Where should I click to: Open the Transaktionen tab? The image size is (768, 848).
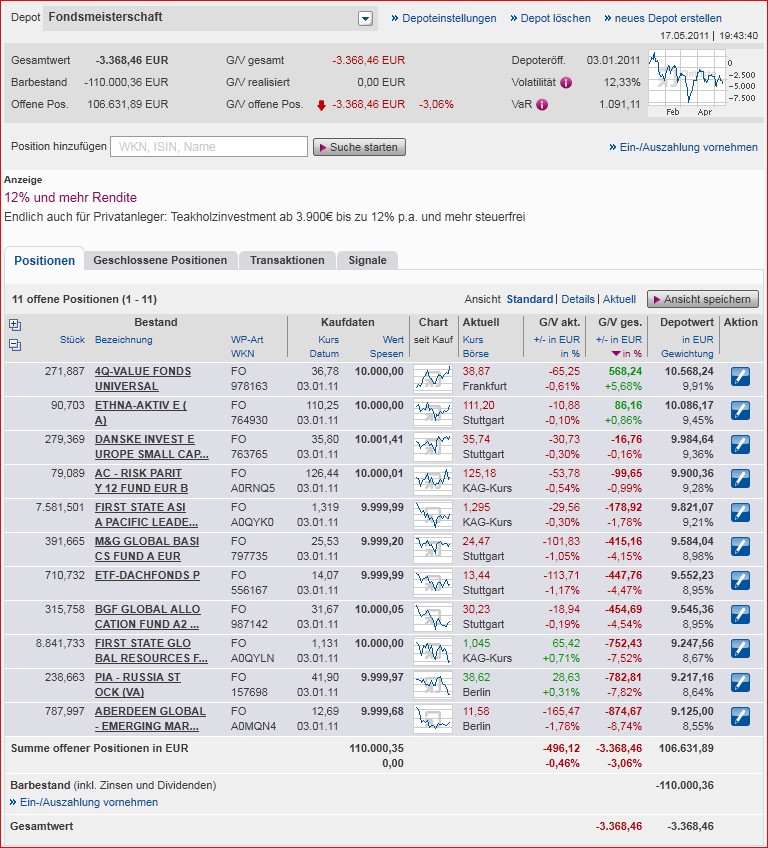(287, 260)
